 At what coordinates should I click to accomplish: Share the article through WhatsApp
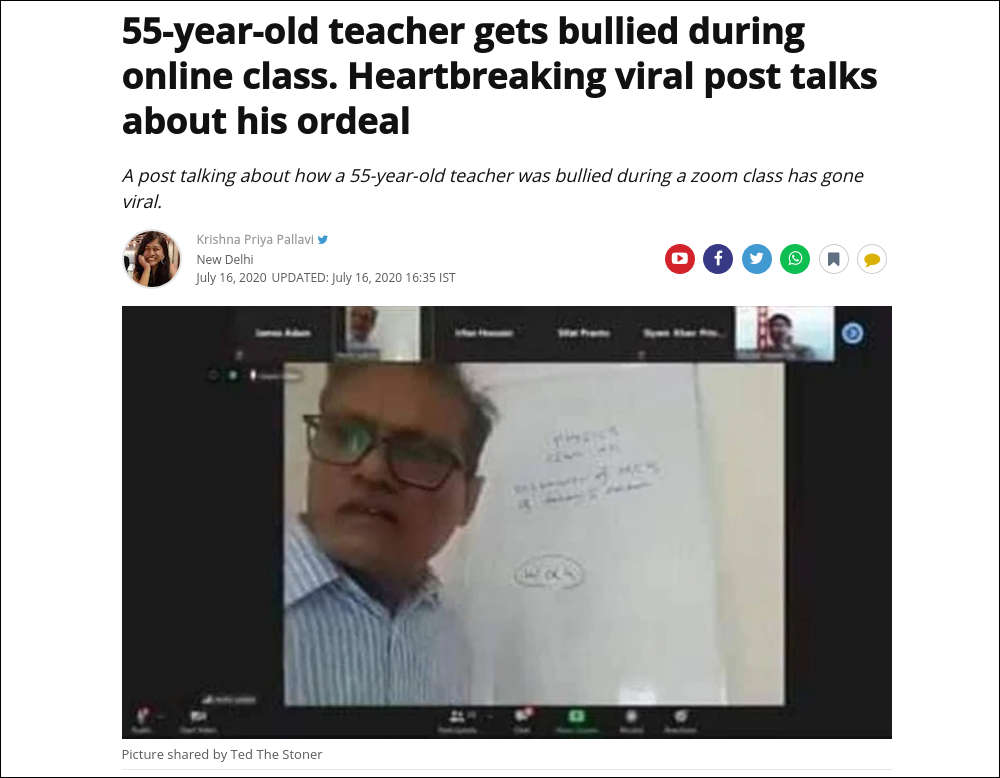tap(795, 259)
